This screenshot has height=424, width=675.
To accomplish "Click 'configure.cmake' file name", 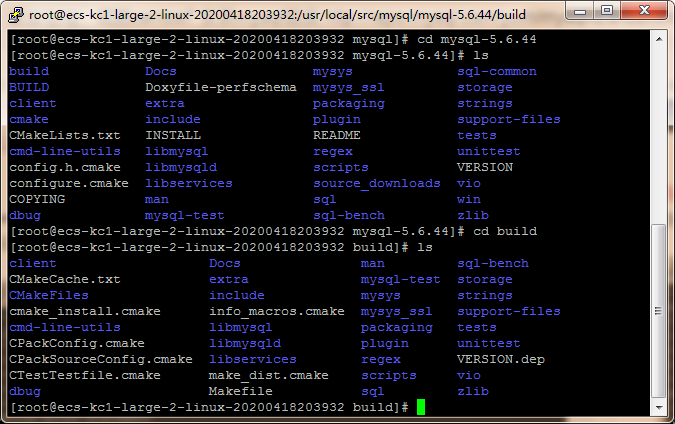I will tap(69, 183).
